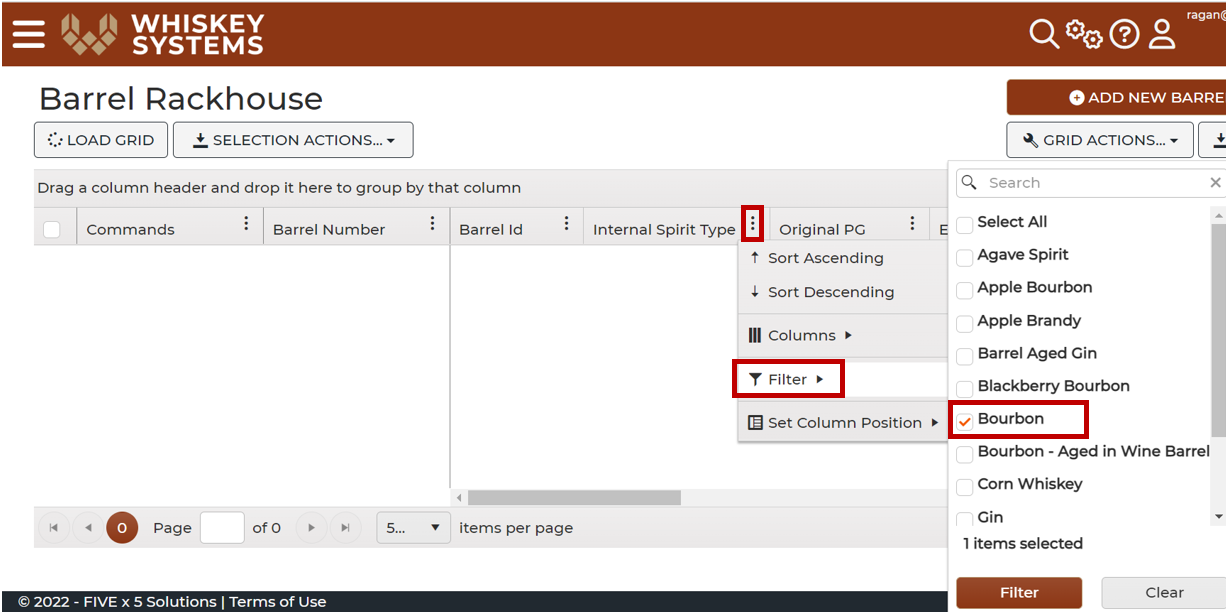Apply the filter with the Filter button

pyautogui.click(x=1019, y=592)
